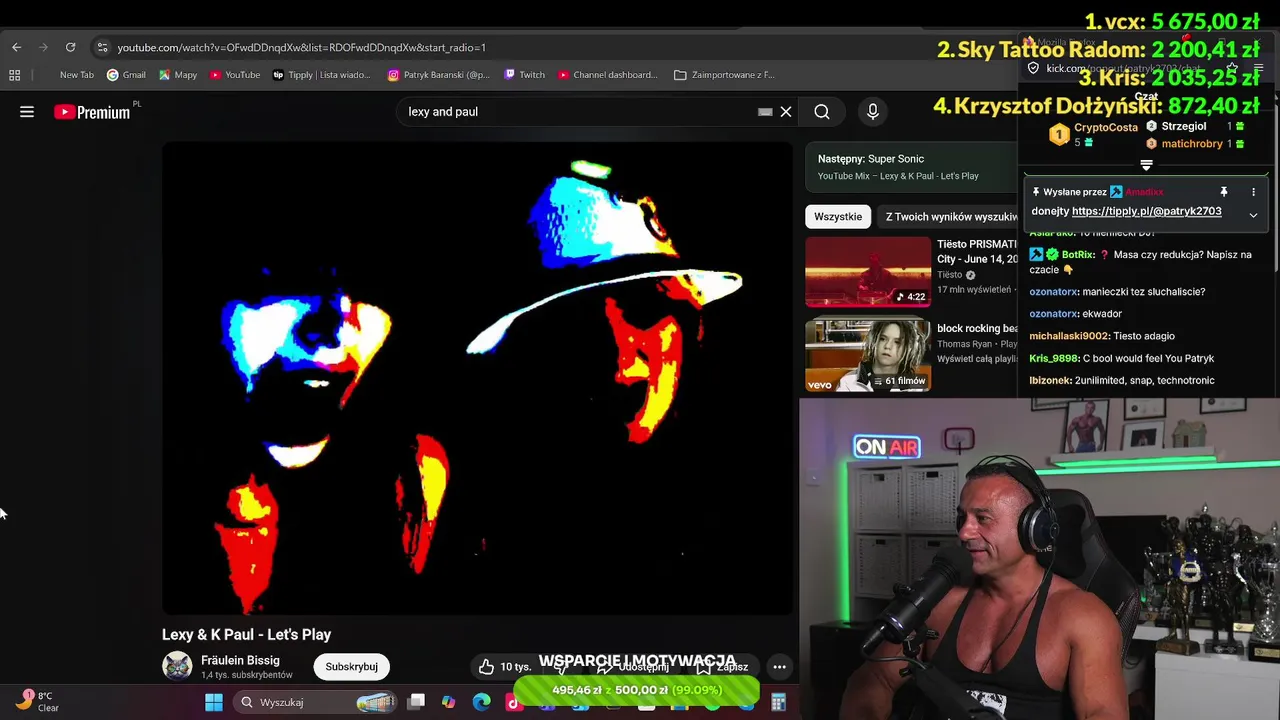The width and height of the screenshot is (1280, 720).
Task: Click the Wyszukaj taskbar search box
Action: point(316,702)
